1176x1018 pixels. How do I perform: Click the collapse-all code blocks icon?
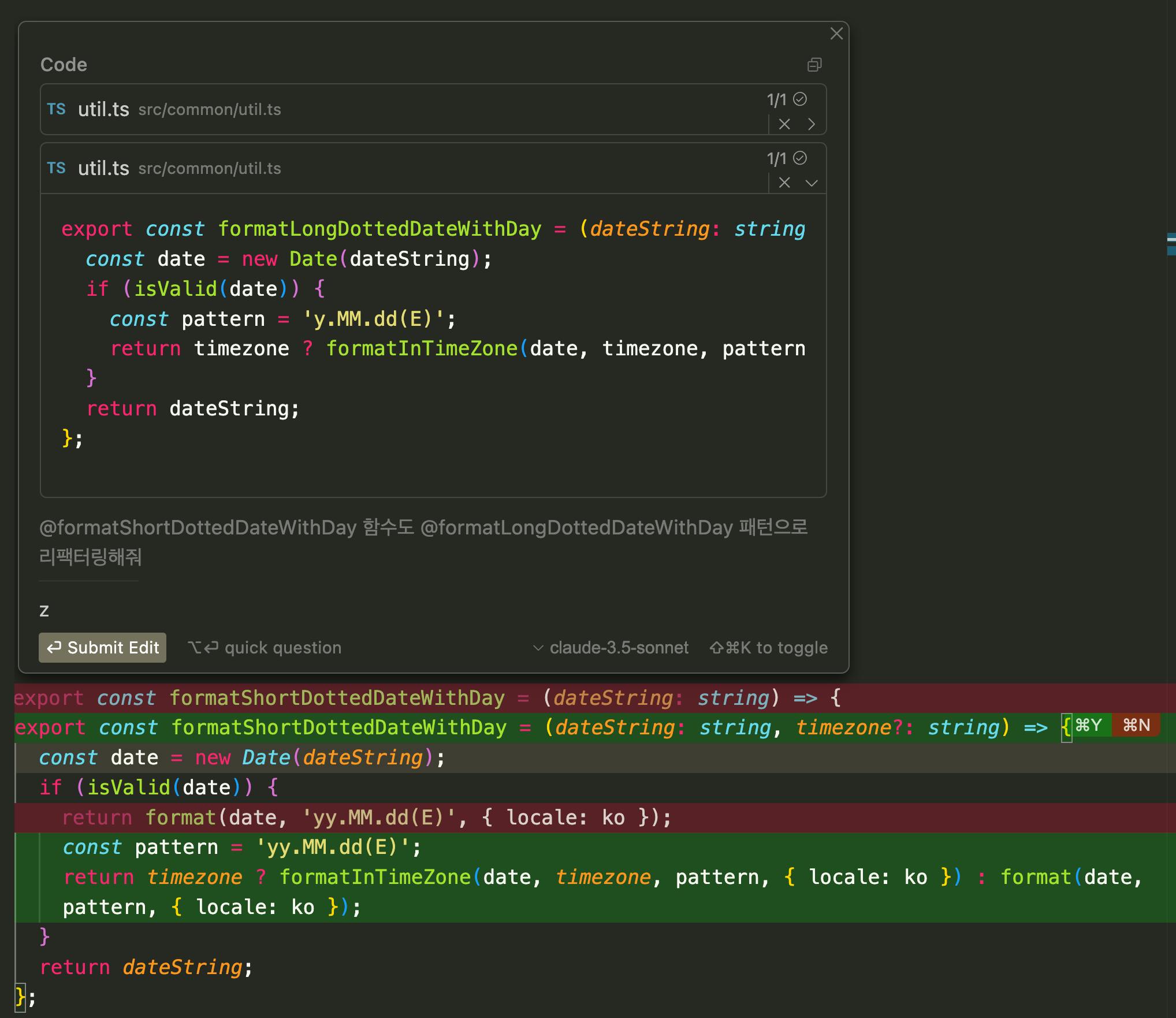tap(814, 65)
